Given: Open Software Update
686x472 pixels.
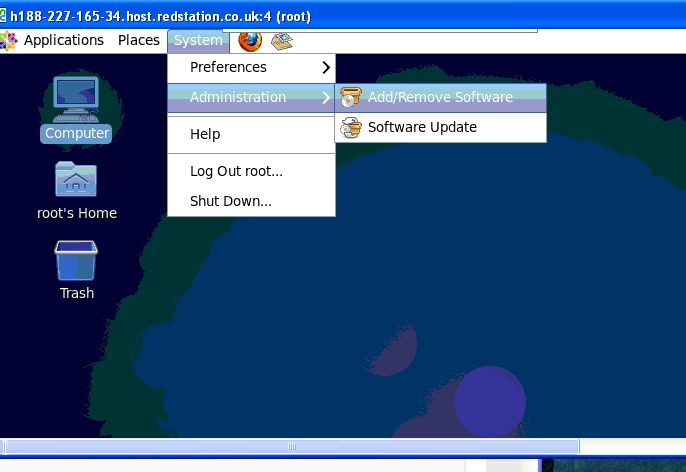Looking at the screenshot, I should 441,127.
